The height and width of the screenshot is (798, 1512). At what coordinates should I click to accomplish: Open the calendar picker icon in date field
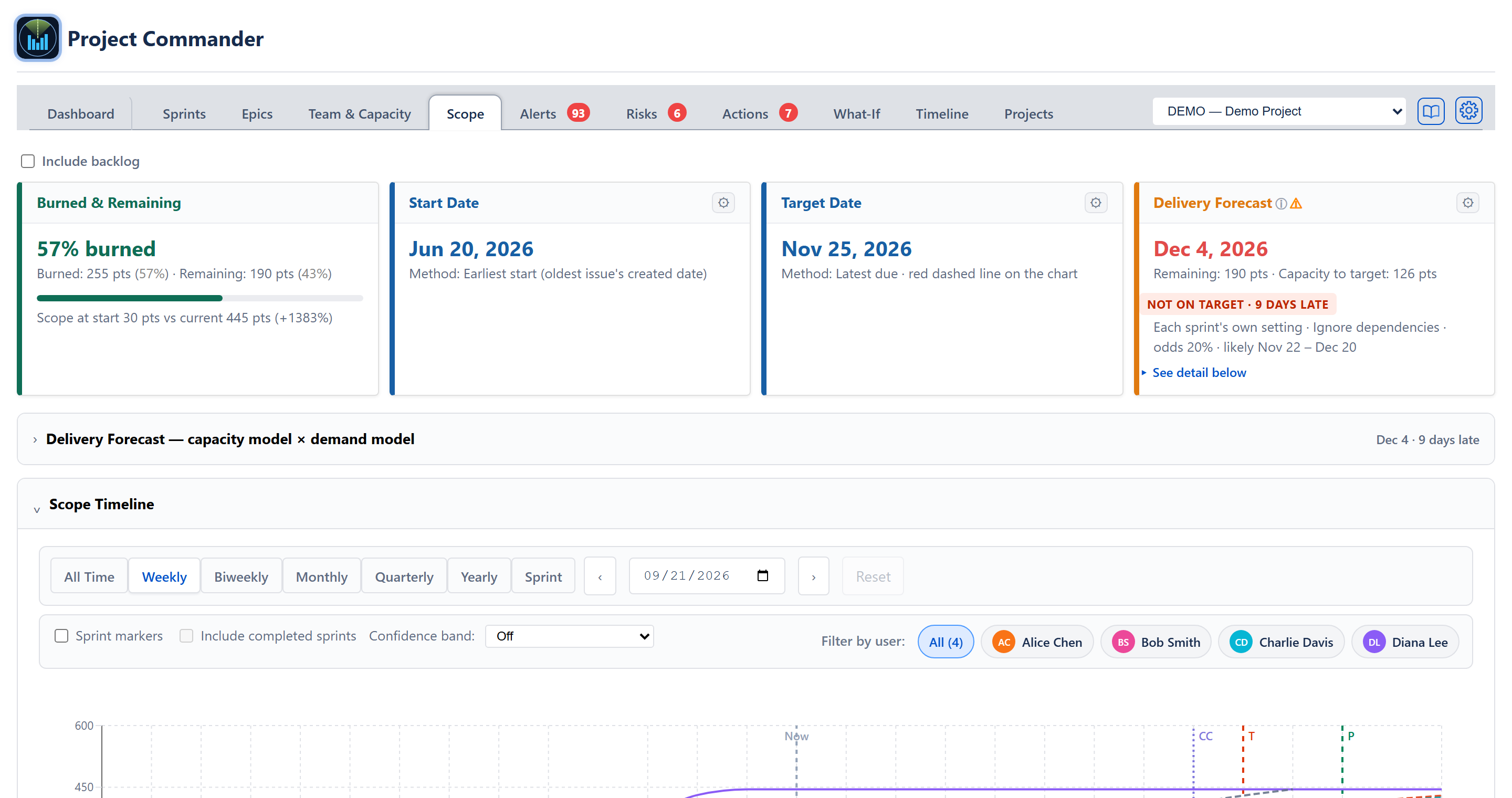tap(762, 575)
